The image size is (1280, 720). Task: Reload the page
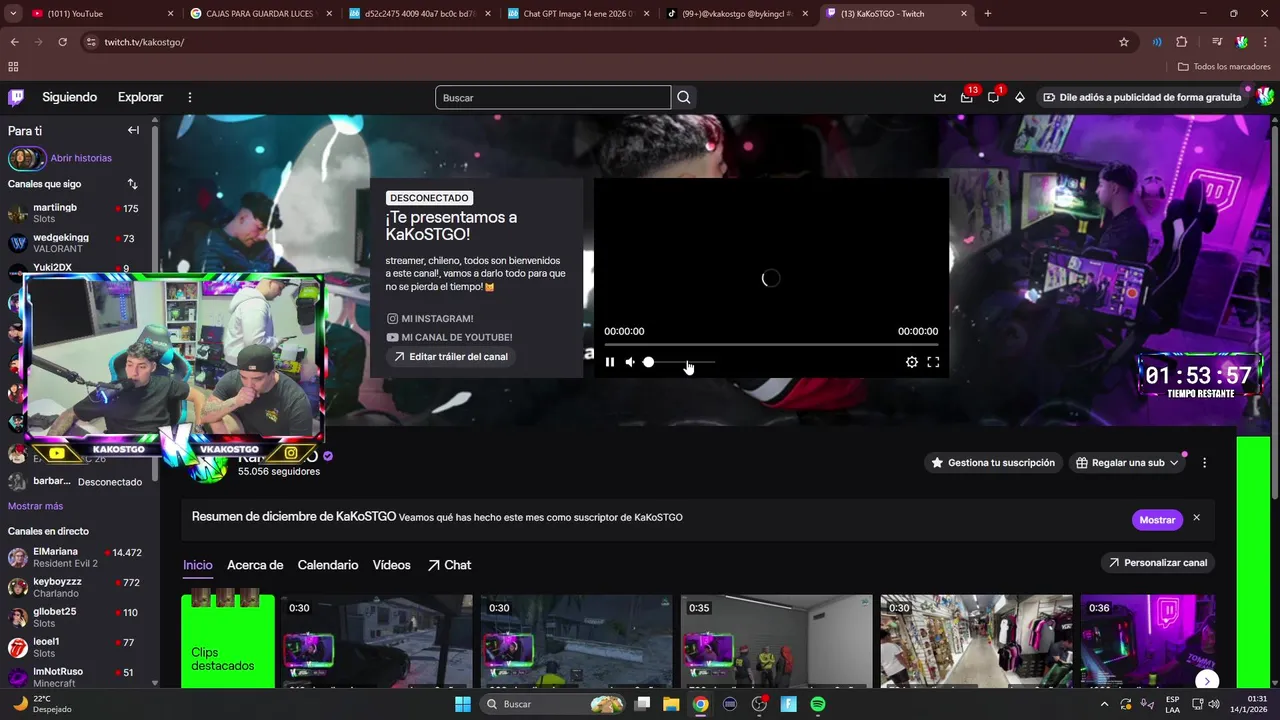pyautogui.click(x=62, y=42)
